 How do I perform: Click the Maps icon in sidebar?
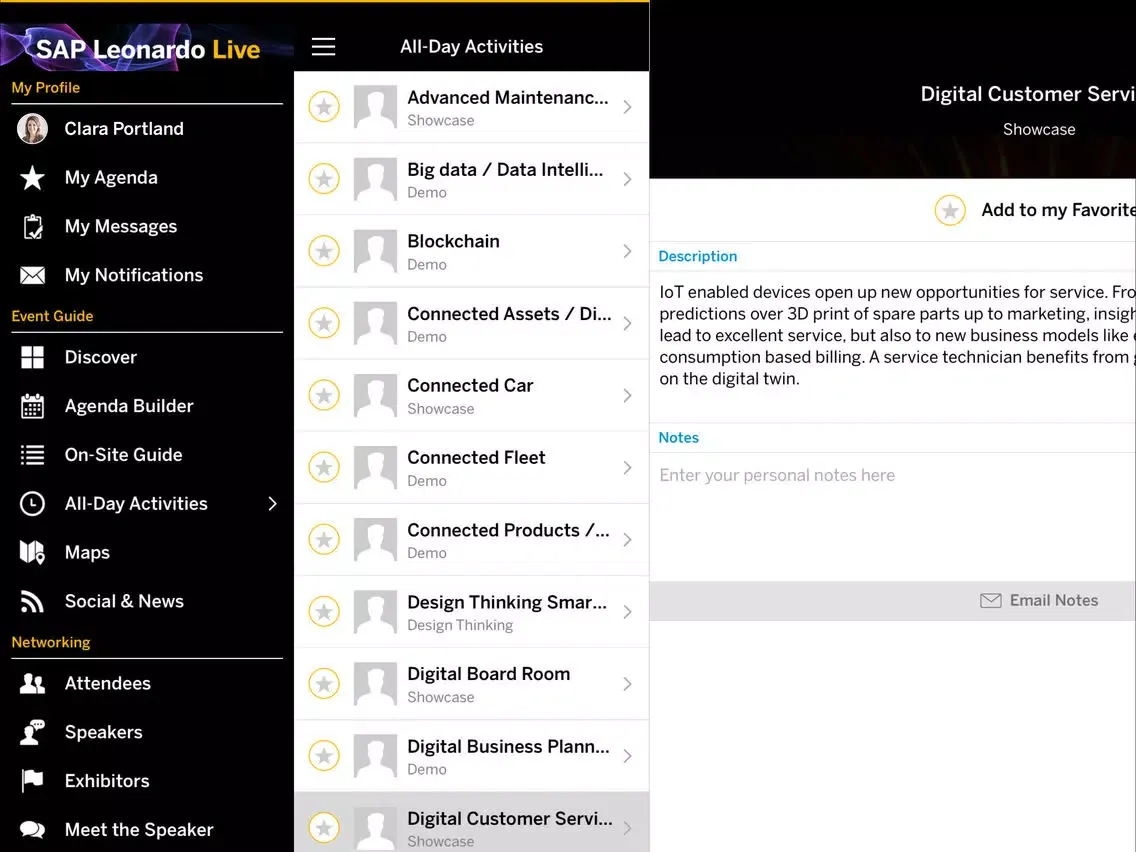(x=32, y=553)
